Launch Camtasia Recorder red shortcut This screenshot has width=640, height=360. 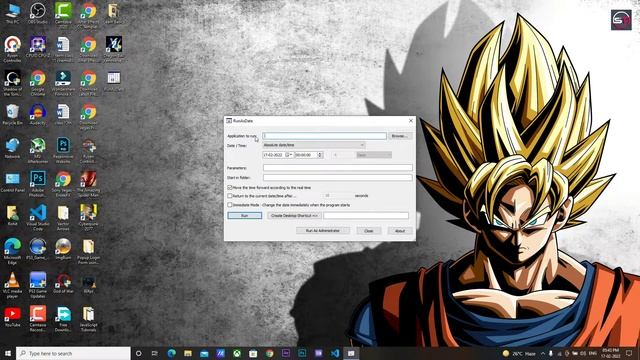coord(38,319)
